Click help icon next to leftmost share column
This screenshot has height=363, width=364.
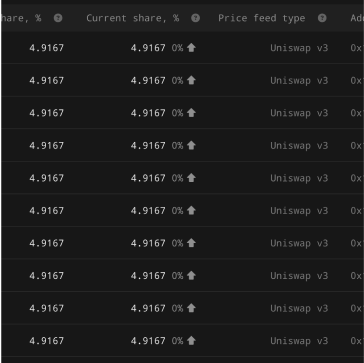pyautogui.click(x=58, y=18)
